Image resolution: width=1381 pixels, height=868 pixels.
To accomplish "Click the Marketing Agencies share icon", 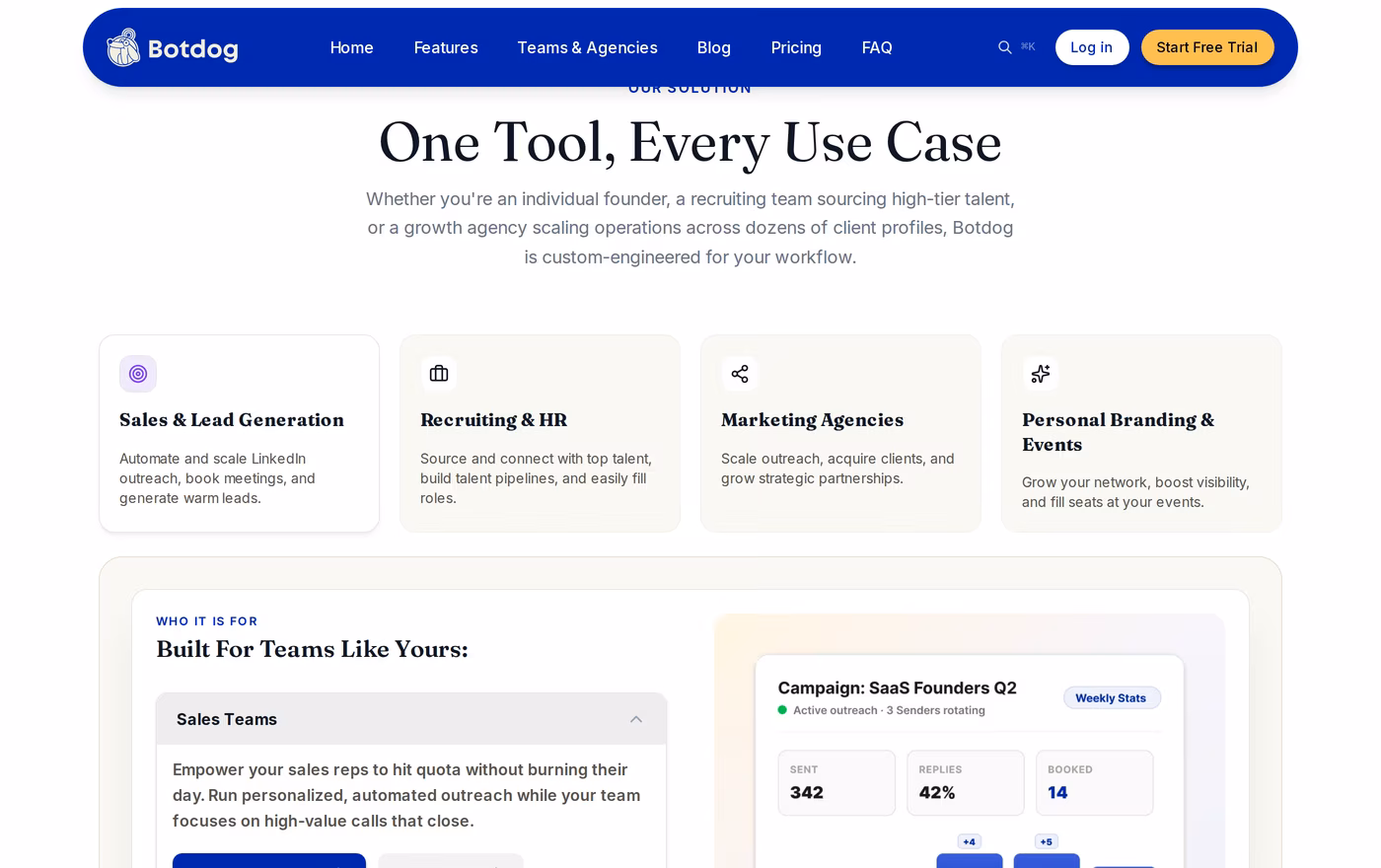I will click(x=740, y=374).
